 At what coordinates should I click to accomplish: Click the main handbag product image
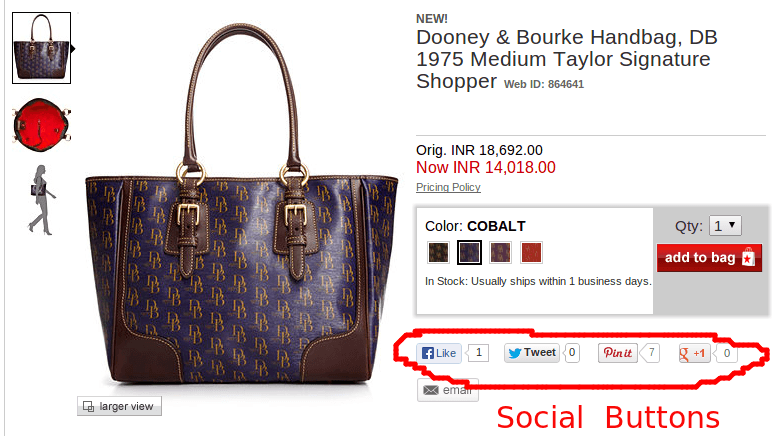[x=241, y=204]
